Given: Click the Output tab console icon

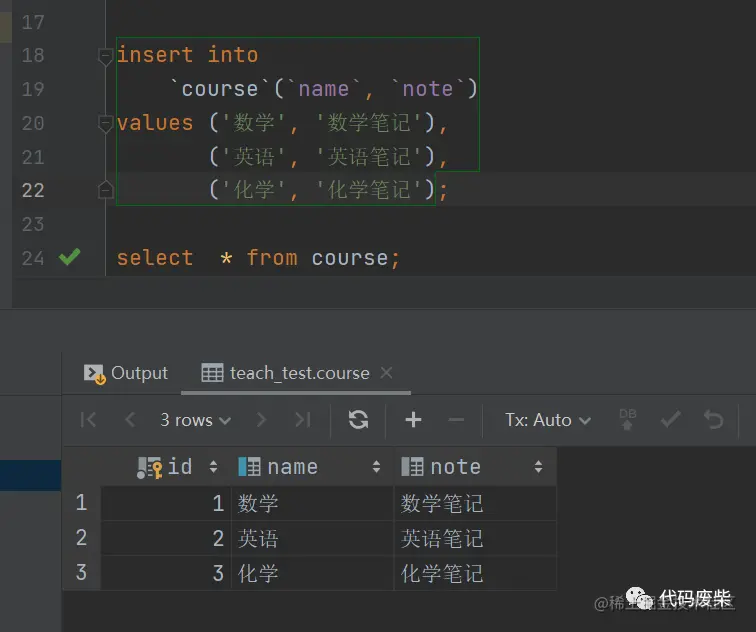Looking at the screenshot, I should (x=94, y=374).
